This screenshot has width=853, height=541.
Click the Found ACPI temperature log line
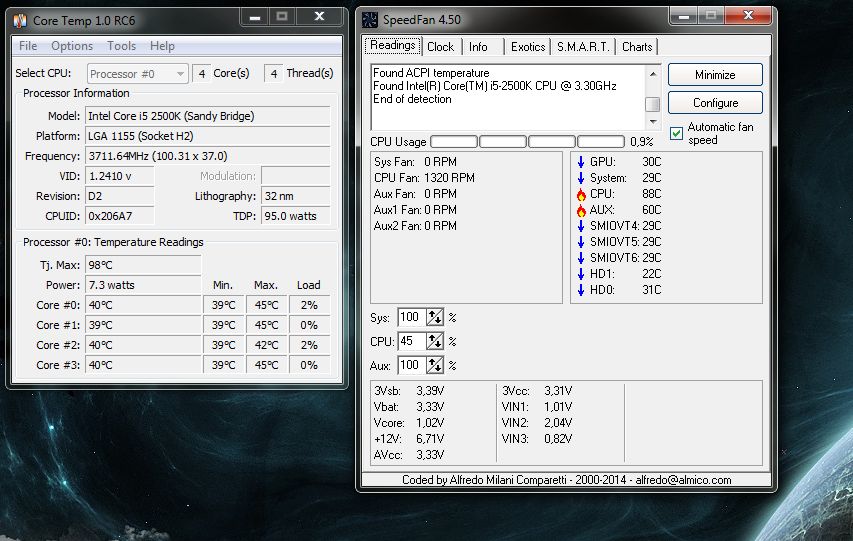[x=431, y=73]
